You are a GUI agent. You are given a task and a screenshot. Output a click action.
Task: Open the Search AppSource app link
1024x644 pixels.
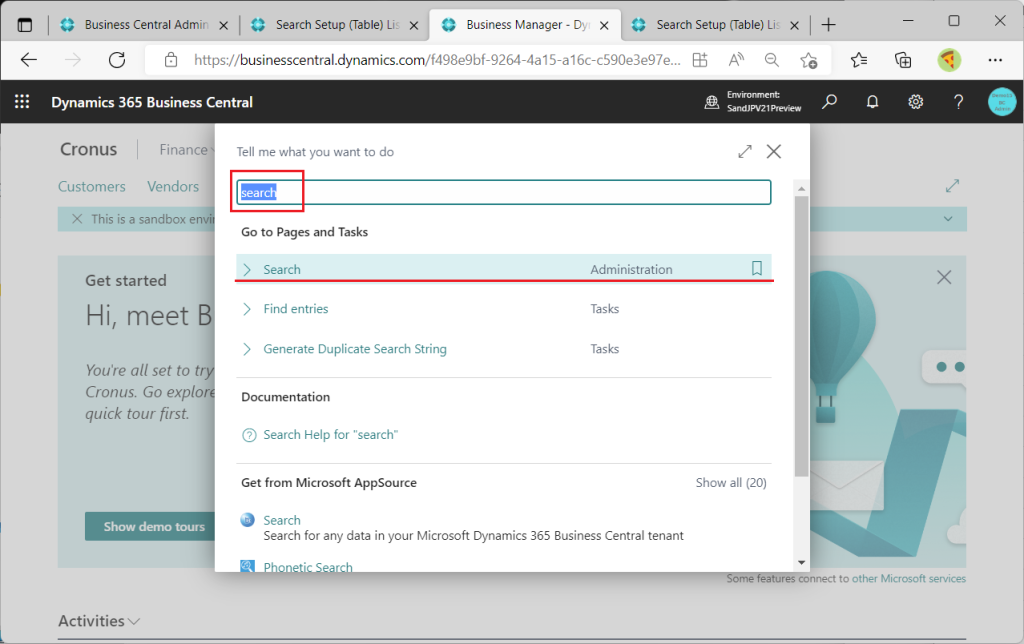coord(281,520)
